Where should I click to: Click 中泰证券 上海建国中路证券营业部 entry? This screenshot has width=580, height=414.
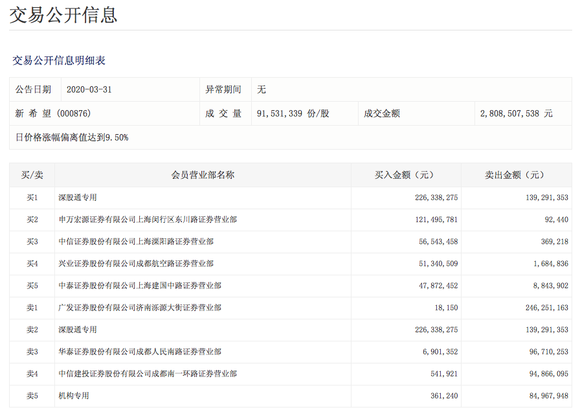[x=140, y=286]
